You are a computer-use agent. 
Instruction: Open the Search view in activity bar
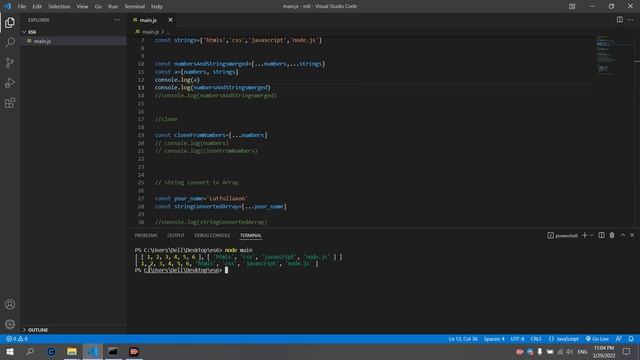[10, 42]
